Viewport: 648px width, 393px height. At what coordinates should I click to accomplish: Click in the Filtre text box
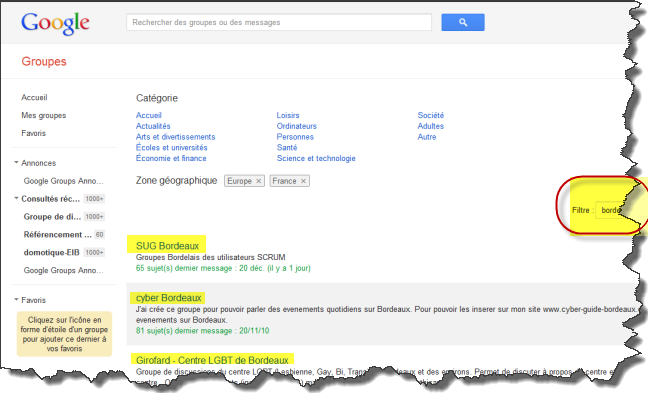pos(612,210)
